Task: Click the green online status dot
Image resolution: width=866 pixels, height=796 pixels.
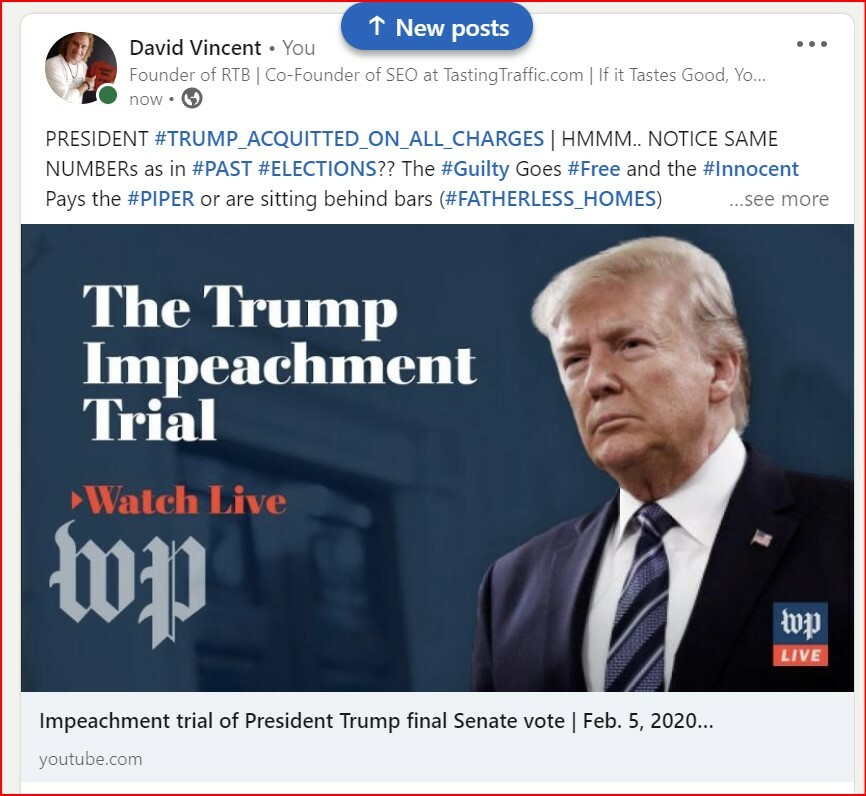Action: [x=108, y=96]
